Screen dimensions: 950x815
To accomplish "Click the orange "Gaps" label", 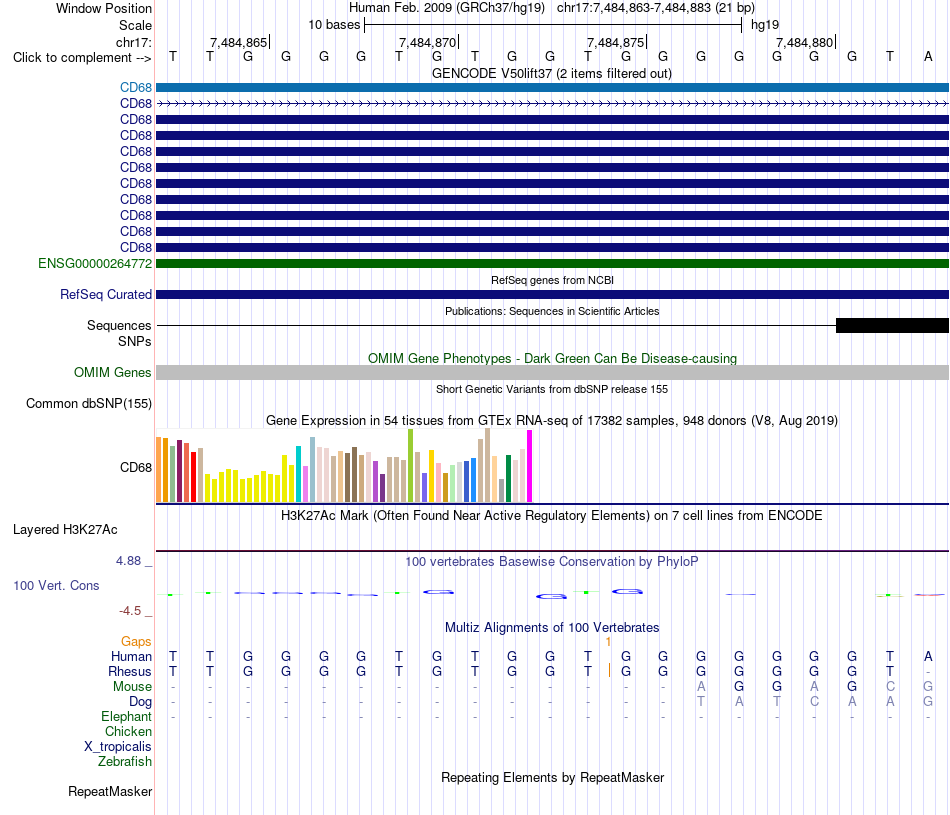I will (136, 641).
